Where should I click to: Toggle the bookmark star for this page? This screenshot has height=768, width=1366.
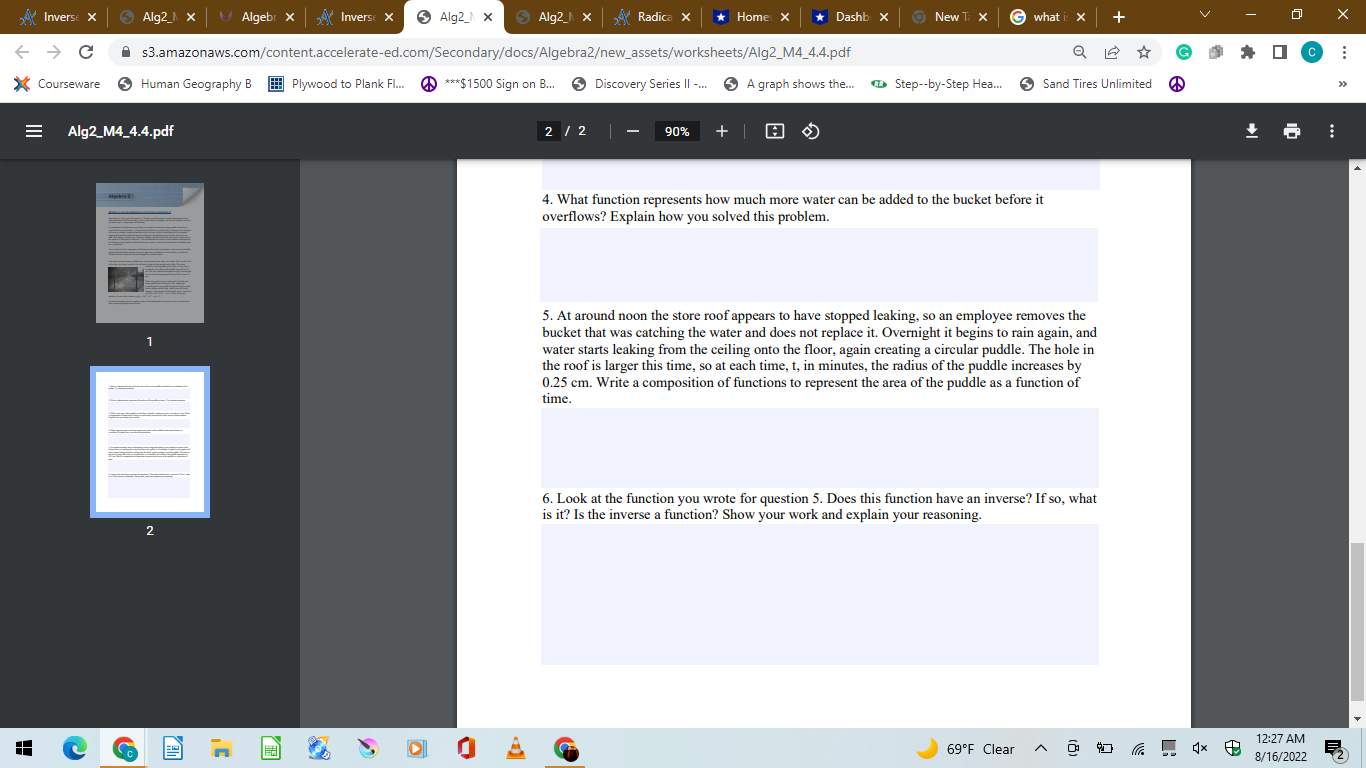click(1143, 52)
